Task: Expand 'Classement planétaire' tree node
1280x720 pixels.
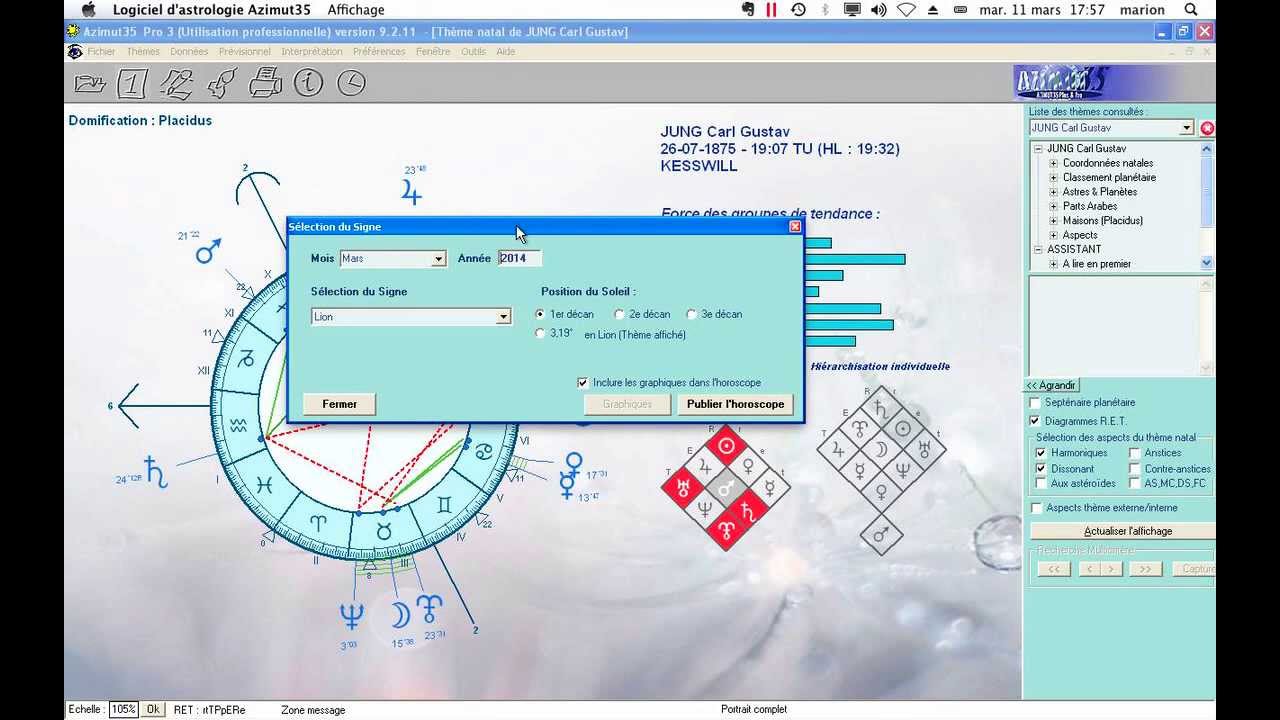Action: point(1053,177)
